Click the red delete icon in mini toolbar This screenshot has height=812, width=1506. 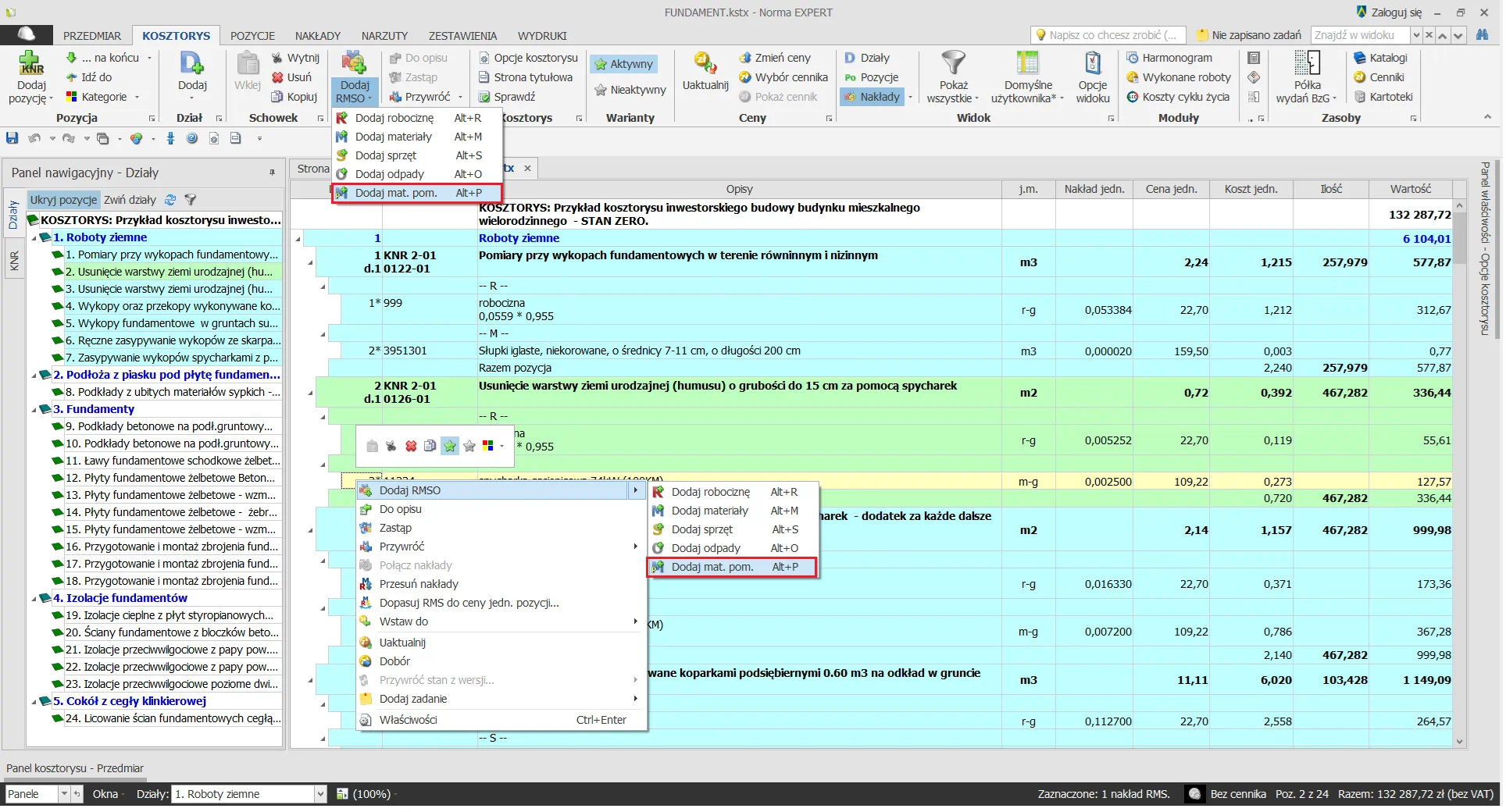(411, 446)
